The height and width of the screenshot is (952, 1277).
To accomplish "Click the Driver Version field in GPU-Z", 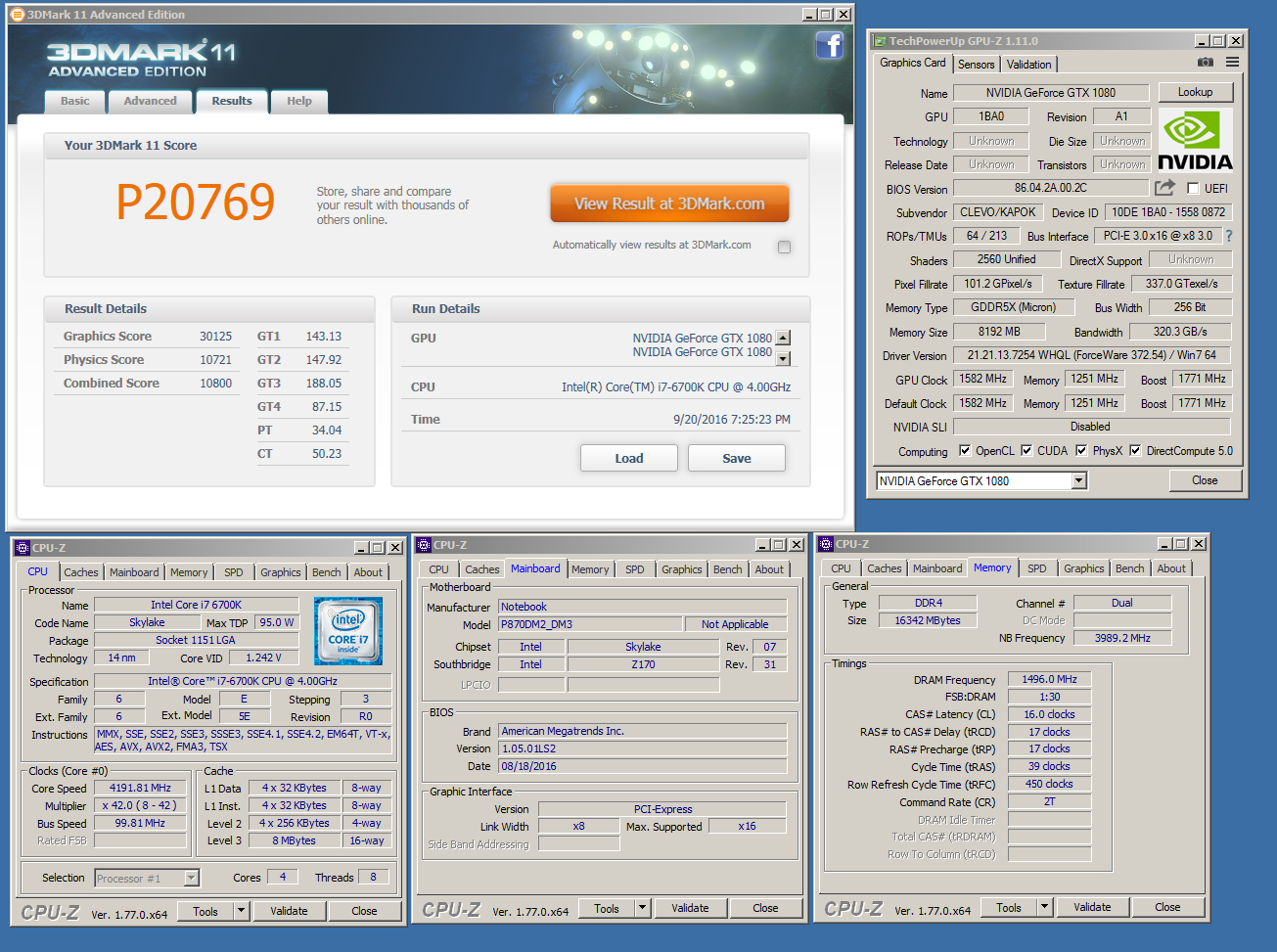I will tap(1092, 355).
